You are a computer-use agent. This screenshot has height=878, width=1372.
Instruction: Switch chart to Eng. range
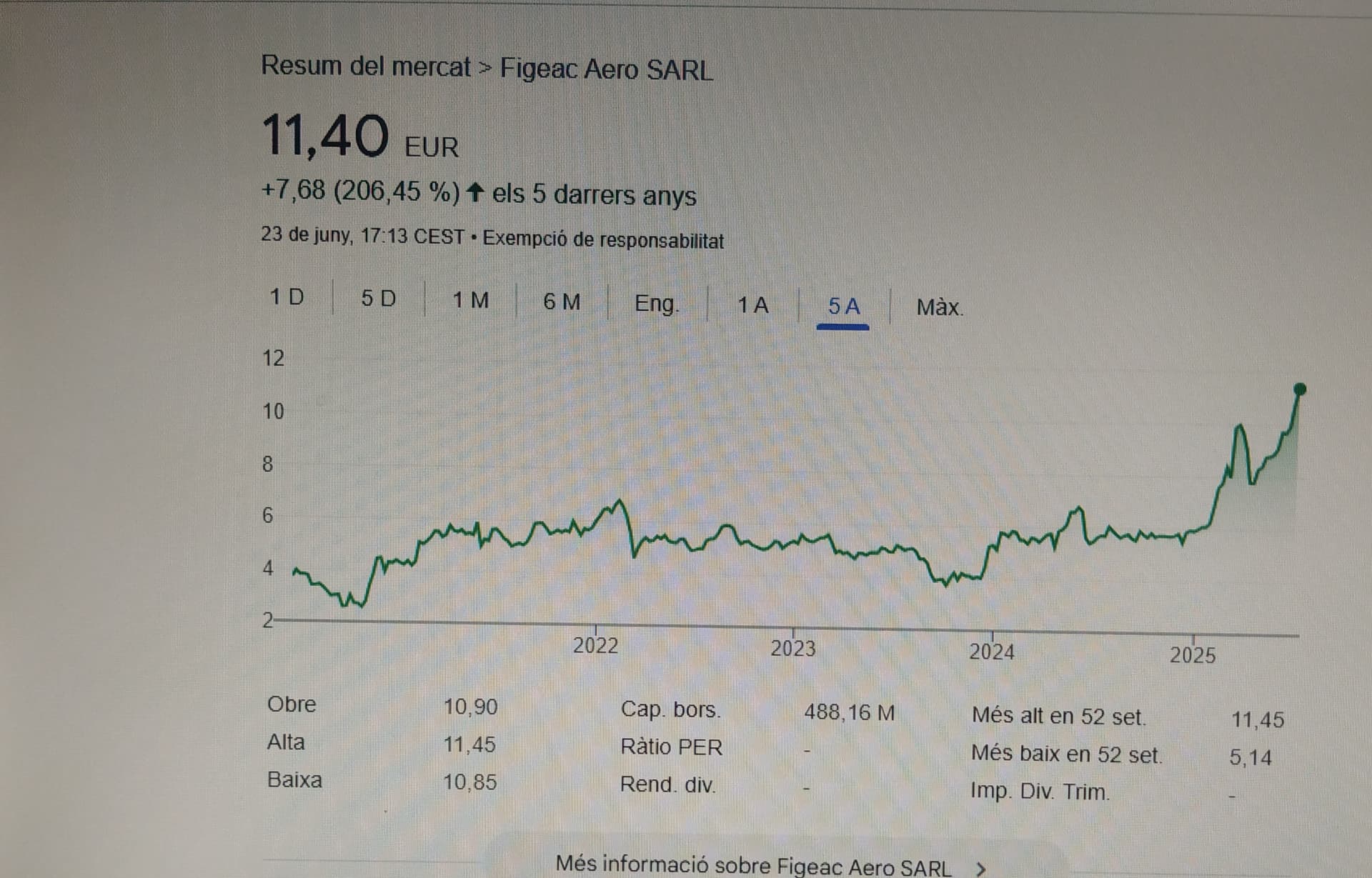(x=656, y=304)
